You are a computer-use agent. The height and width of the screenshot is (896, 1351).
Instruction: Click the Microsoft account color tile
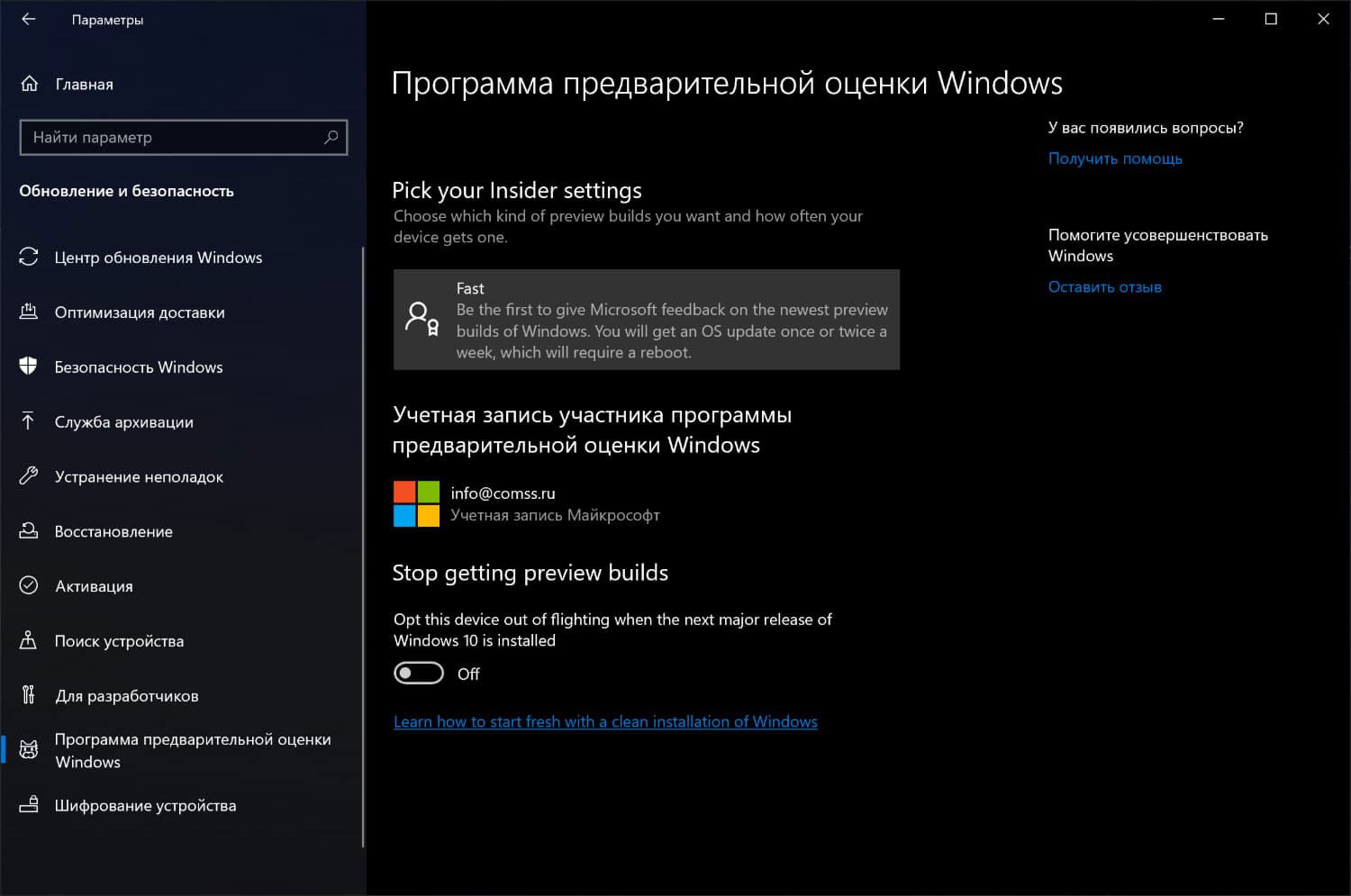pos(415,503)
